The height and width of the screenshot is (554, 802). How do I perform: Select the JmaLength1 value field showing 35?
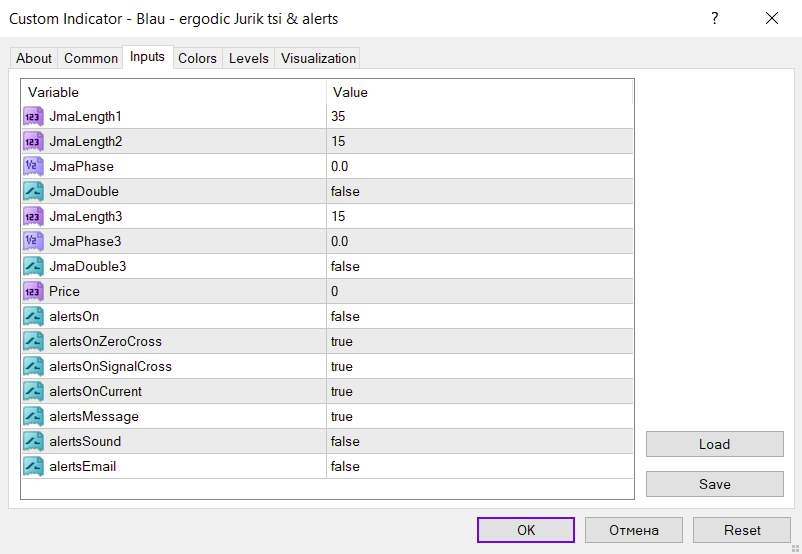480,116
